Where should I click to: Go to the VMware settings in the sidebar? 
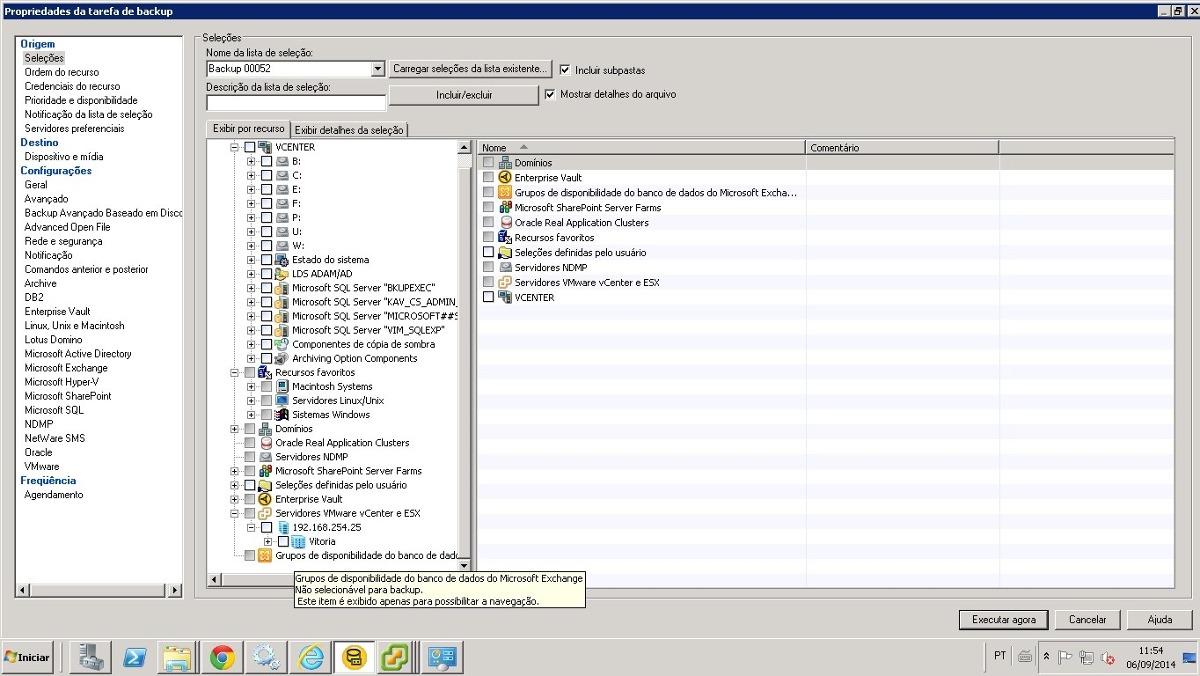point(42,466)
